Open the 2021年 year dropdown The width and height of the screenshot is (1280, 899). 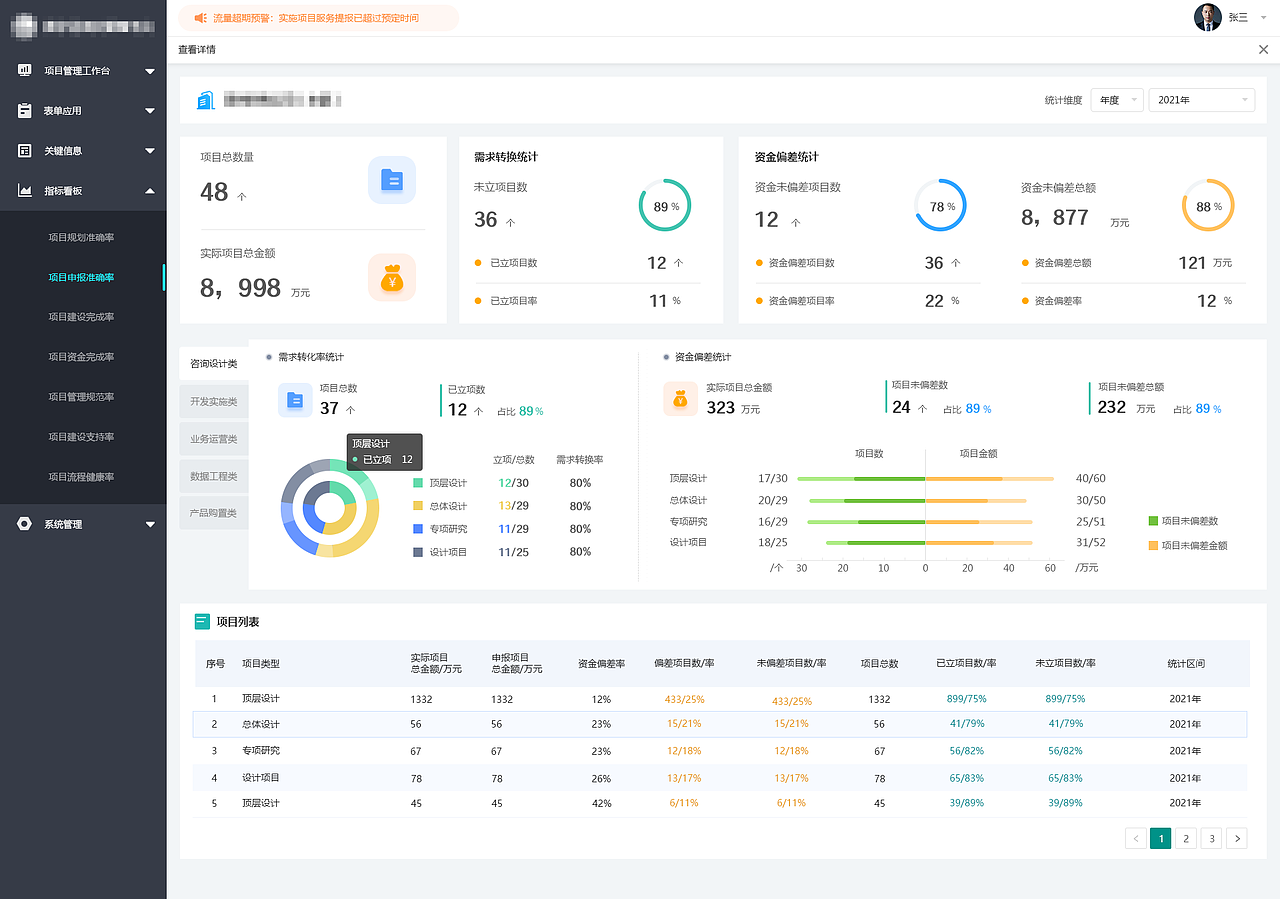tap(1202, 100)
